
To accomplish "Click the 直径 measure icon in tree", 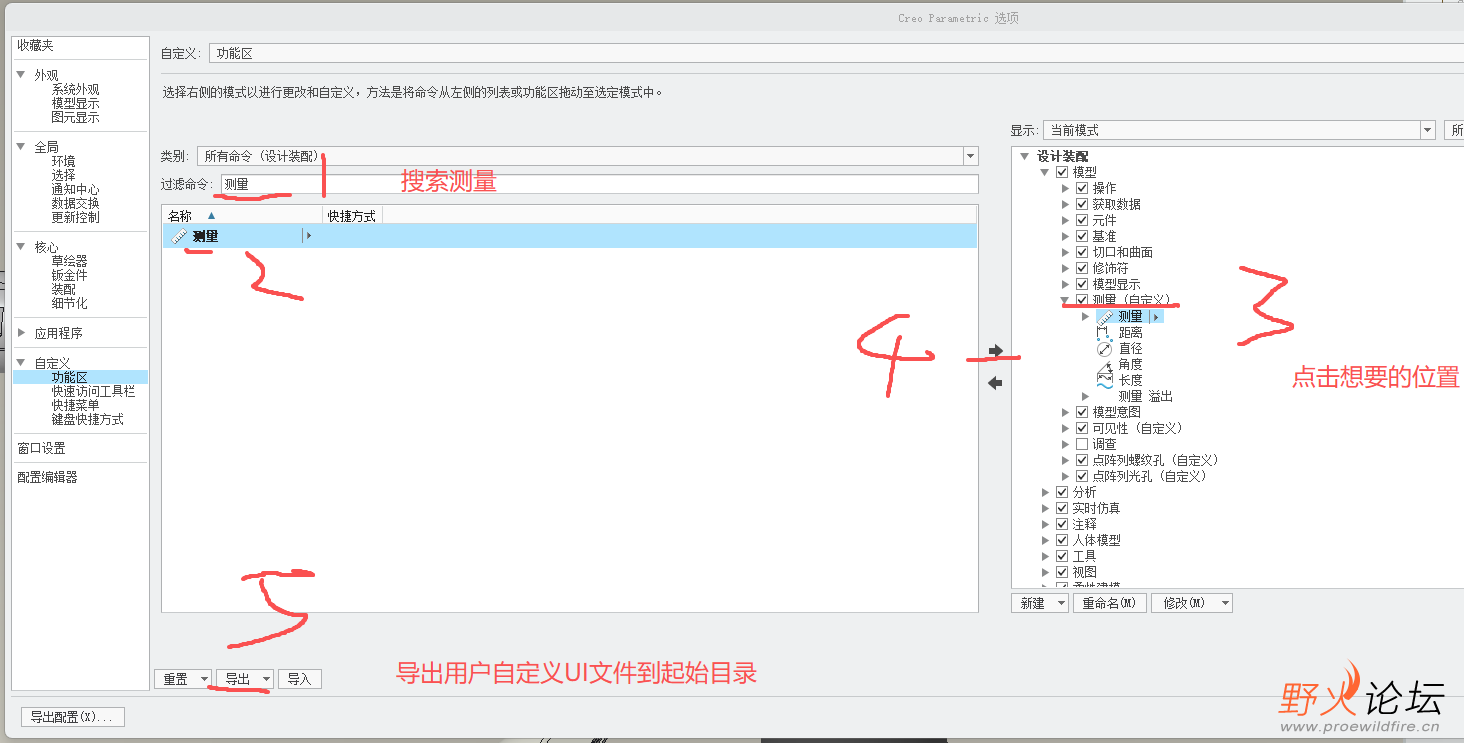I will click(1105, 349).
